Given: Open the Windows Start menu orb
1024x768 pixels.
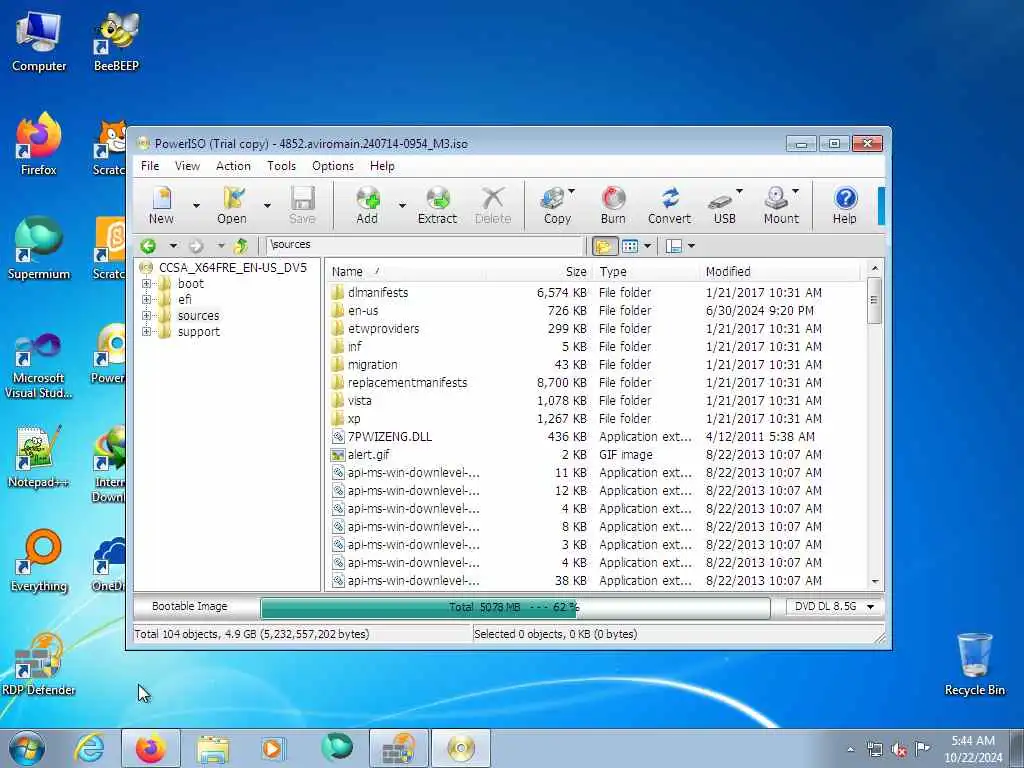Looking at the screenshot, I should (x=27, y=748).
